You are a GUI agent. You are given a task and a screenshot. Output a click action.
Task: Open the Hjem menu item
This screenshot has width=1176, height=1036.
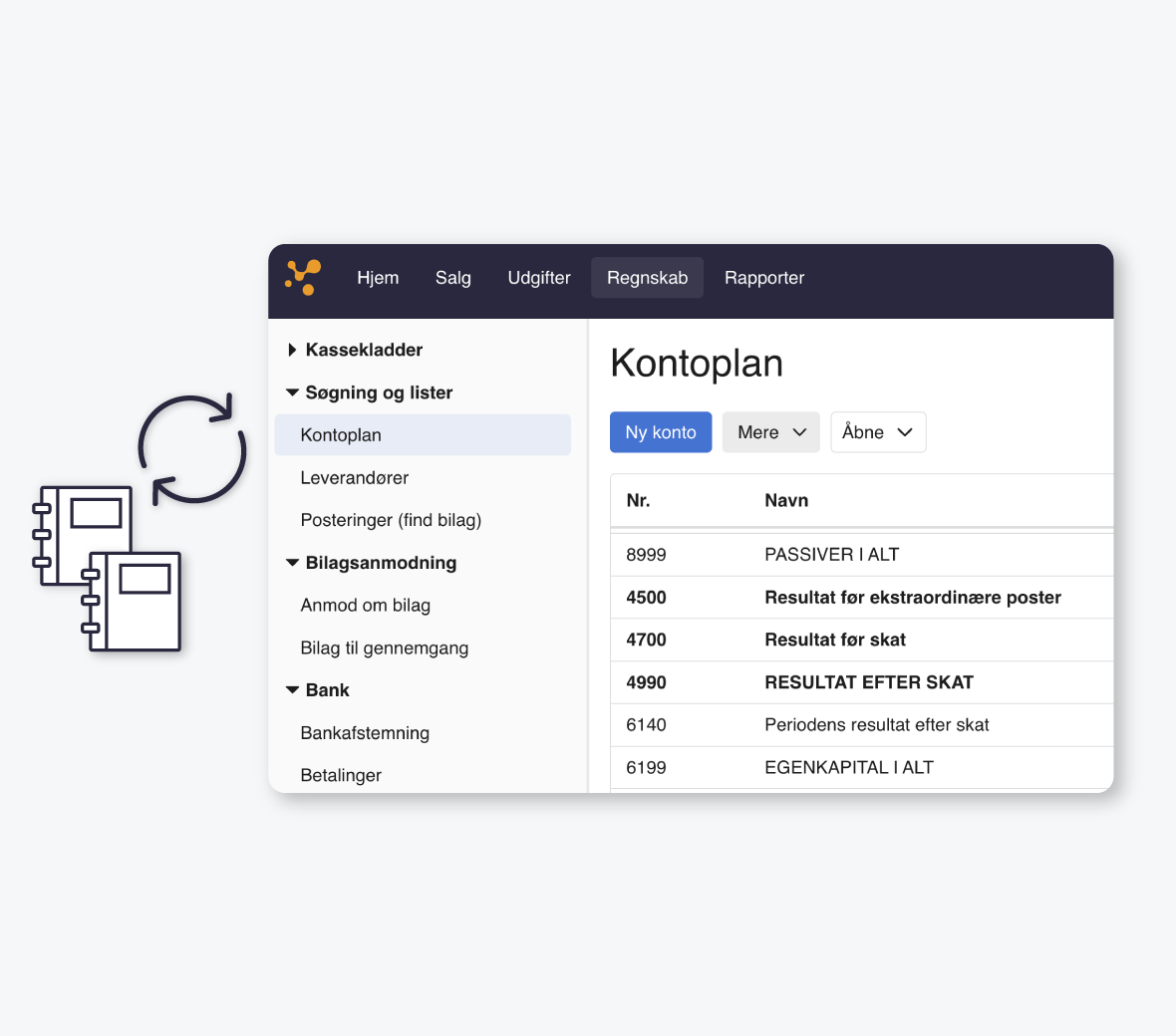[x=378, y=278]
